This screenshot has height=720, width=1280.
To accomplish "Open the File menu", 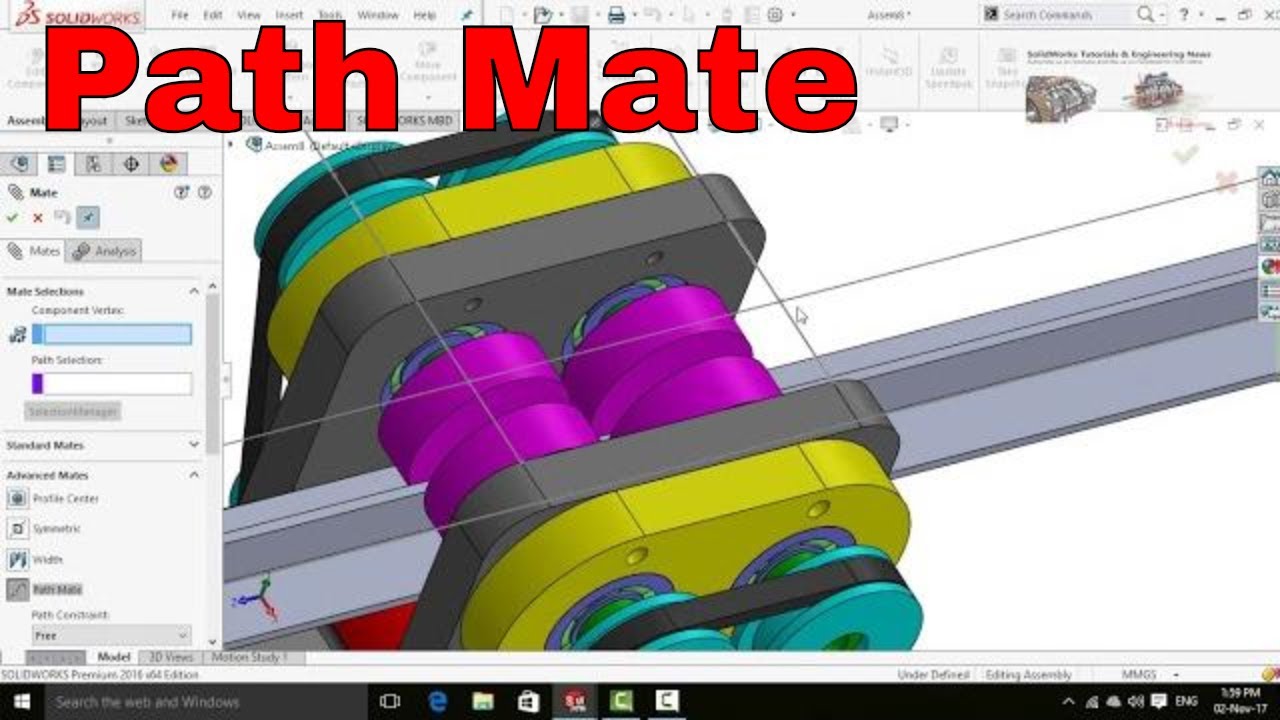I will point(180,15).
